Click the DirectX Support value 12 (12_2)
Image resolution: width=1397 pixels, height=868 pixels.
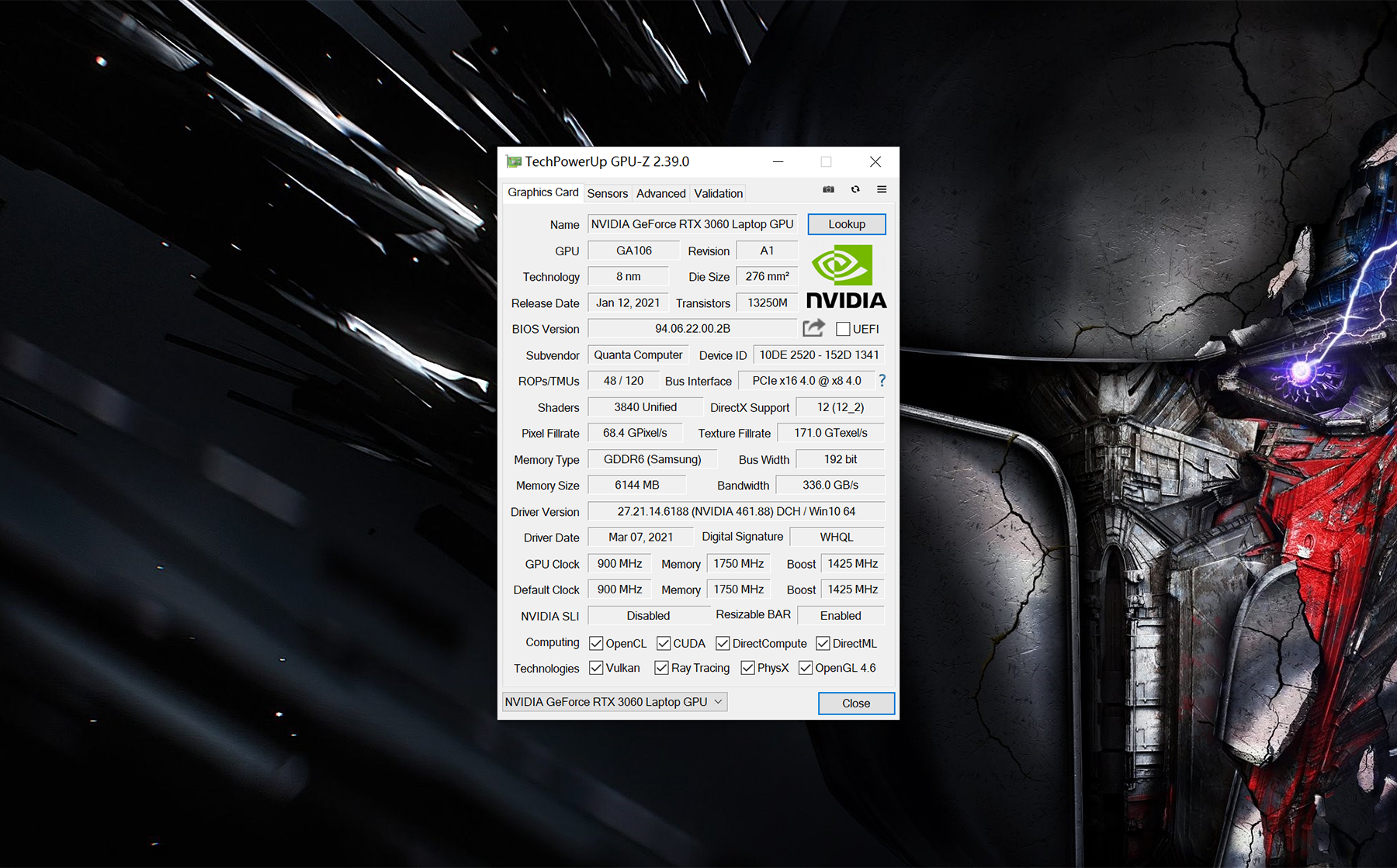click(840, 406)
